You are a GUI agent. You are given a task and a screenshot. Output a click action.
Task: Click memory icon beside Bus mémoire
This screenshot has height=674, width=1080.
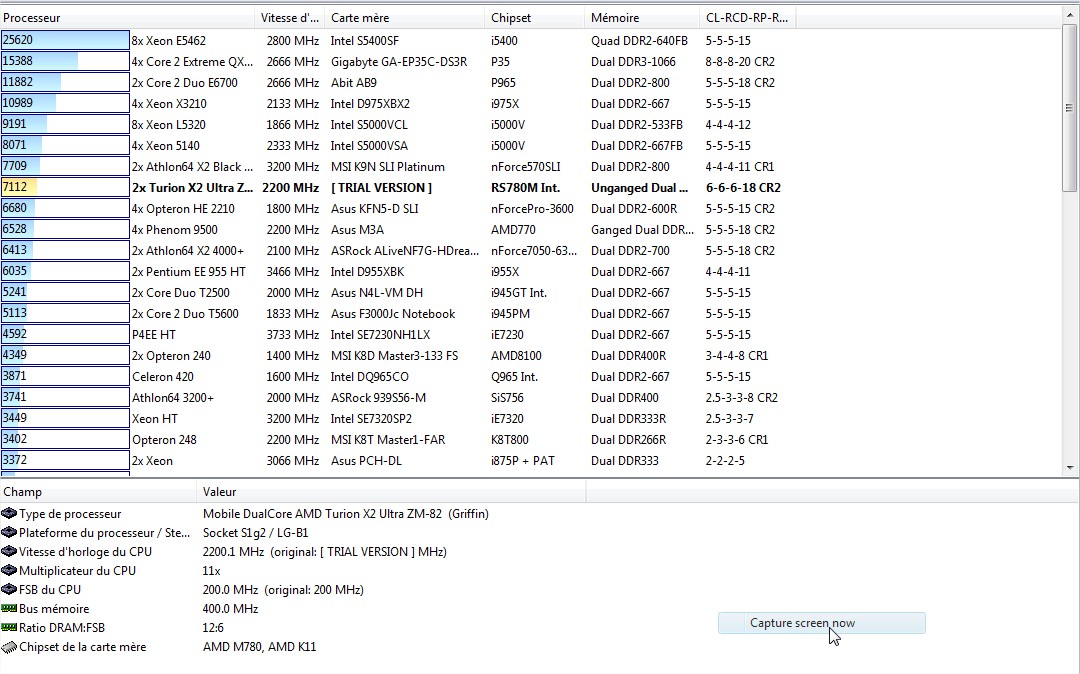pos(9,609)
